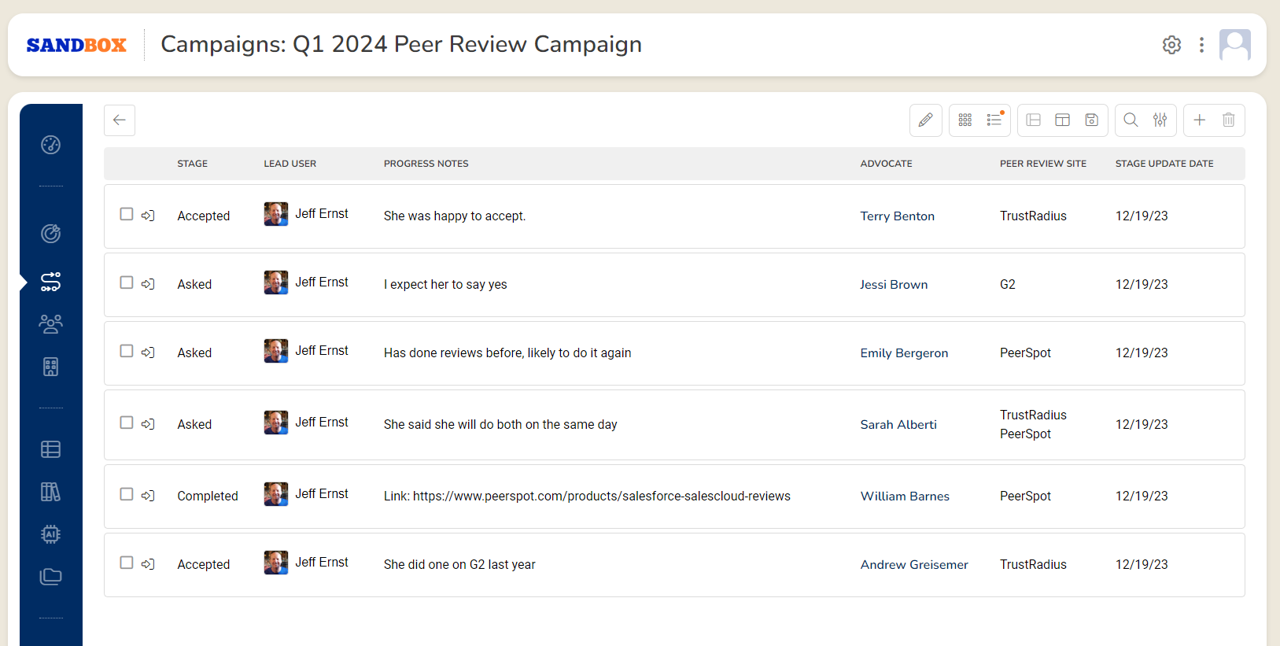Open the dashboard gauge icon in sidebar
This screenshot has height=646, width=1280.
51,145
